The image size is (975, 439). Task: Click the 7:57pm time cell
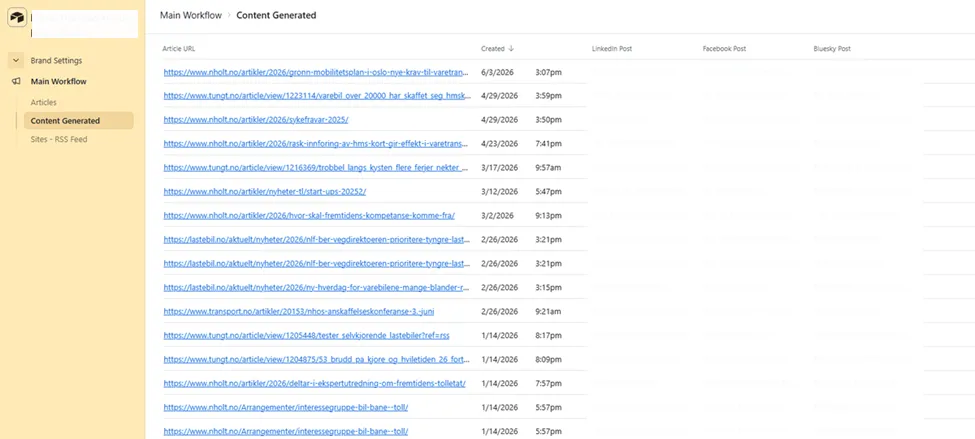pos(548,384)
